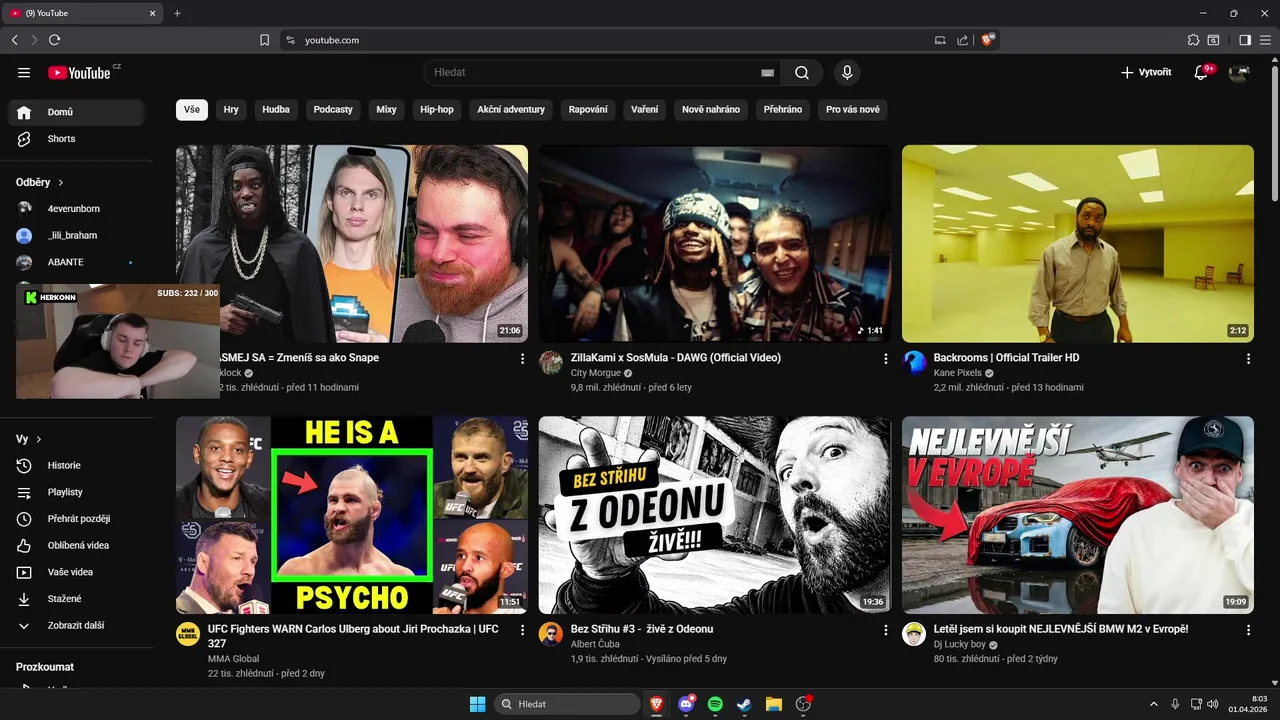This screenshot has width=1280, height=720.
Task: Open more options for UFC Fighters WARN video
Action: coord(522,630)
